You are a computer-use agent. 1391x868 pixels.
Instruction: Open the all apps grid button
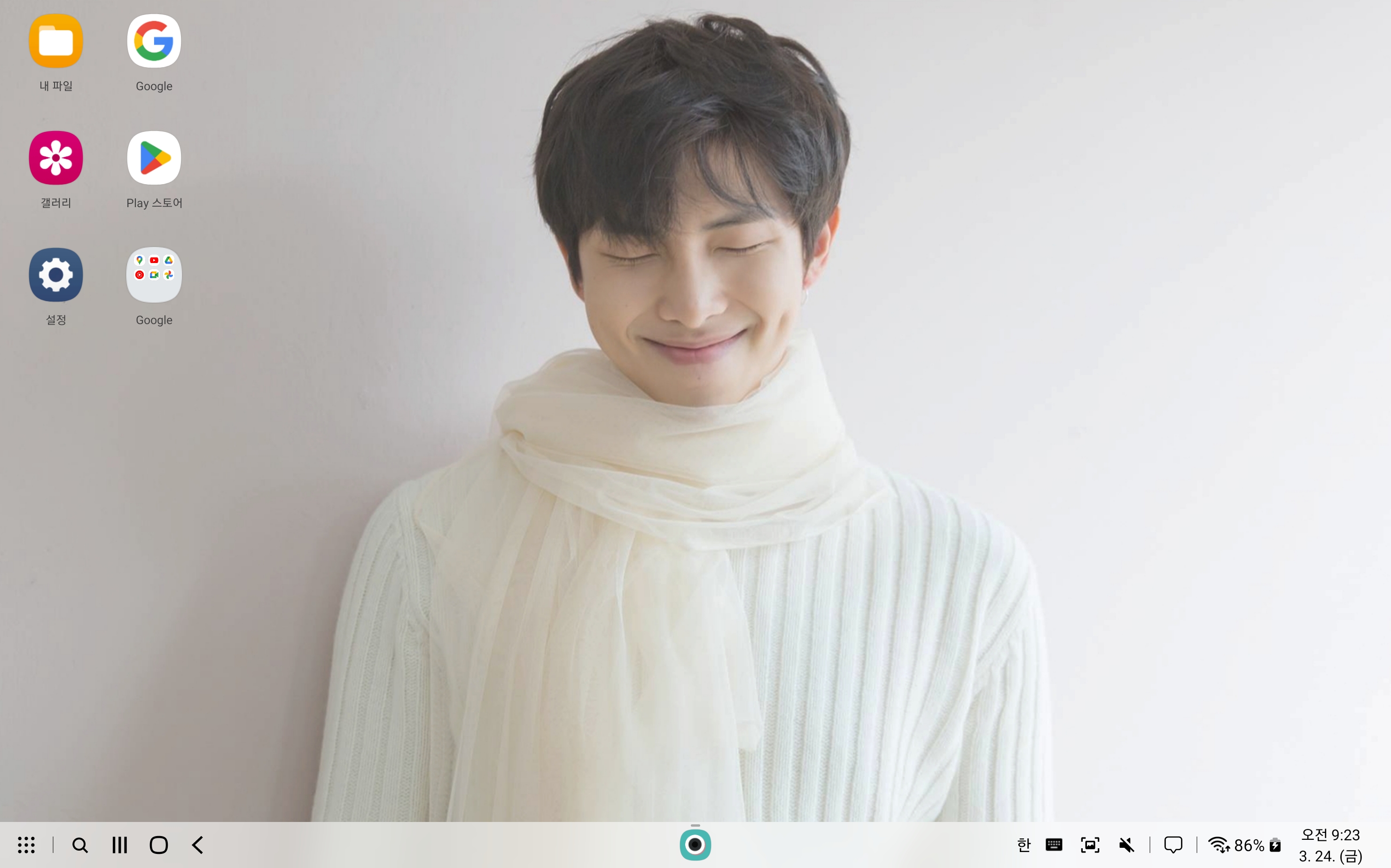pos(26,845)
